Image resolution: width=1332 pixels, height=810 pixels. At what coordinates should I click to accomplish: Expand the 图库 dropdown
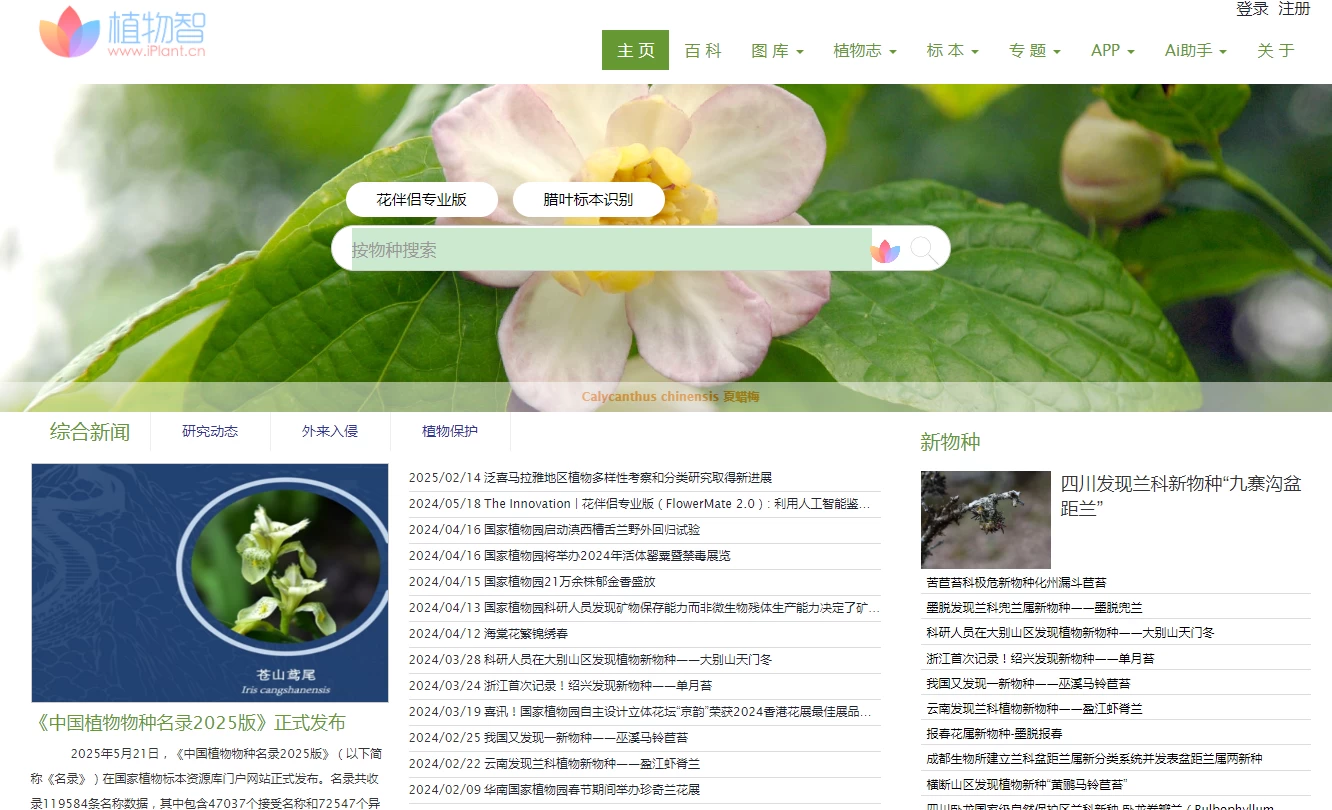[777, 49]
